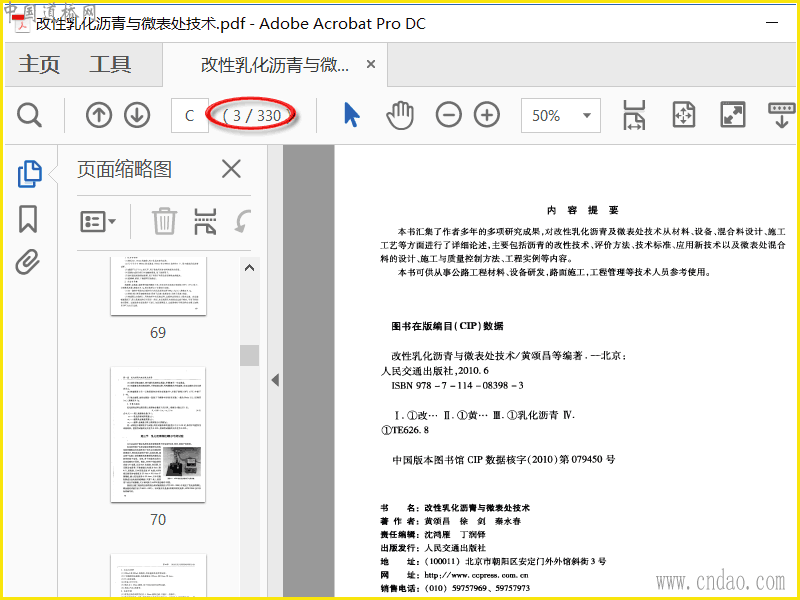Select page 70 thumbnail
This screenshot has width=800, height=600.
[158, 434]
